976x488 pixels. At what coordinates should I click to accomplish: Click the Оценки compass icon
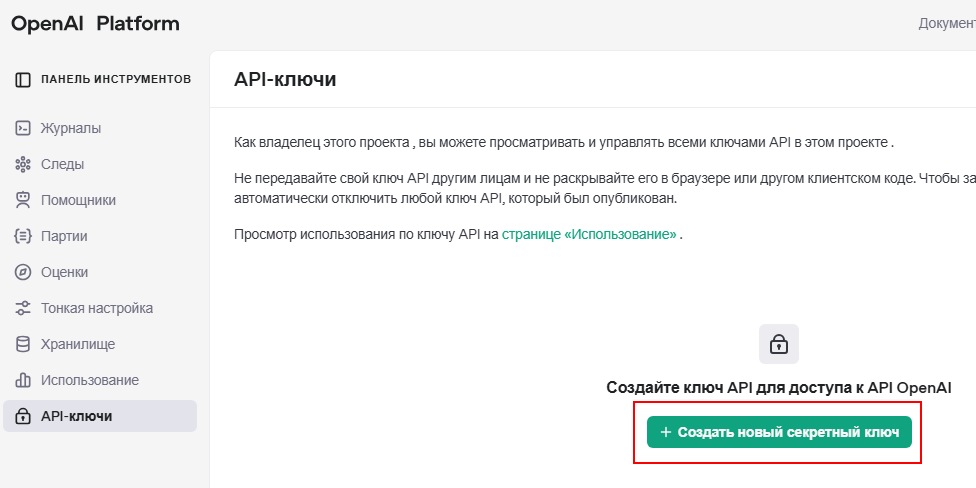[22, 272]
